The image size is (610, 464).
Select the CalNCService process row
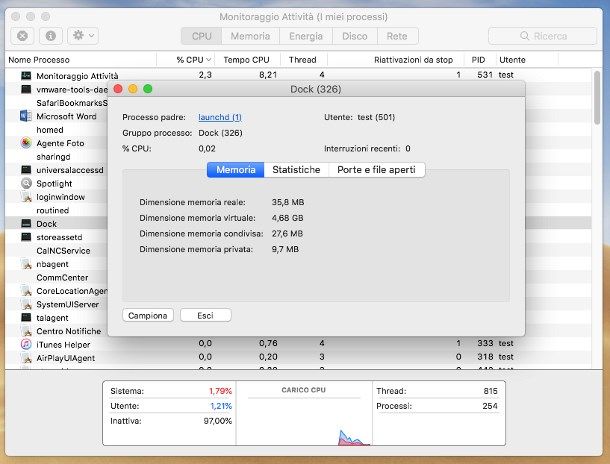click(x=57, y=250)
